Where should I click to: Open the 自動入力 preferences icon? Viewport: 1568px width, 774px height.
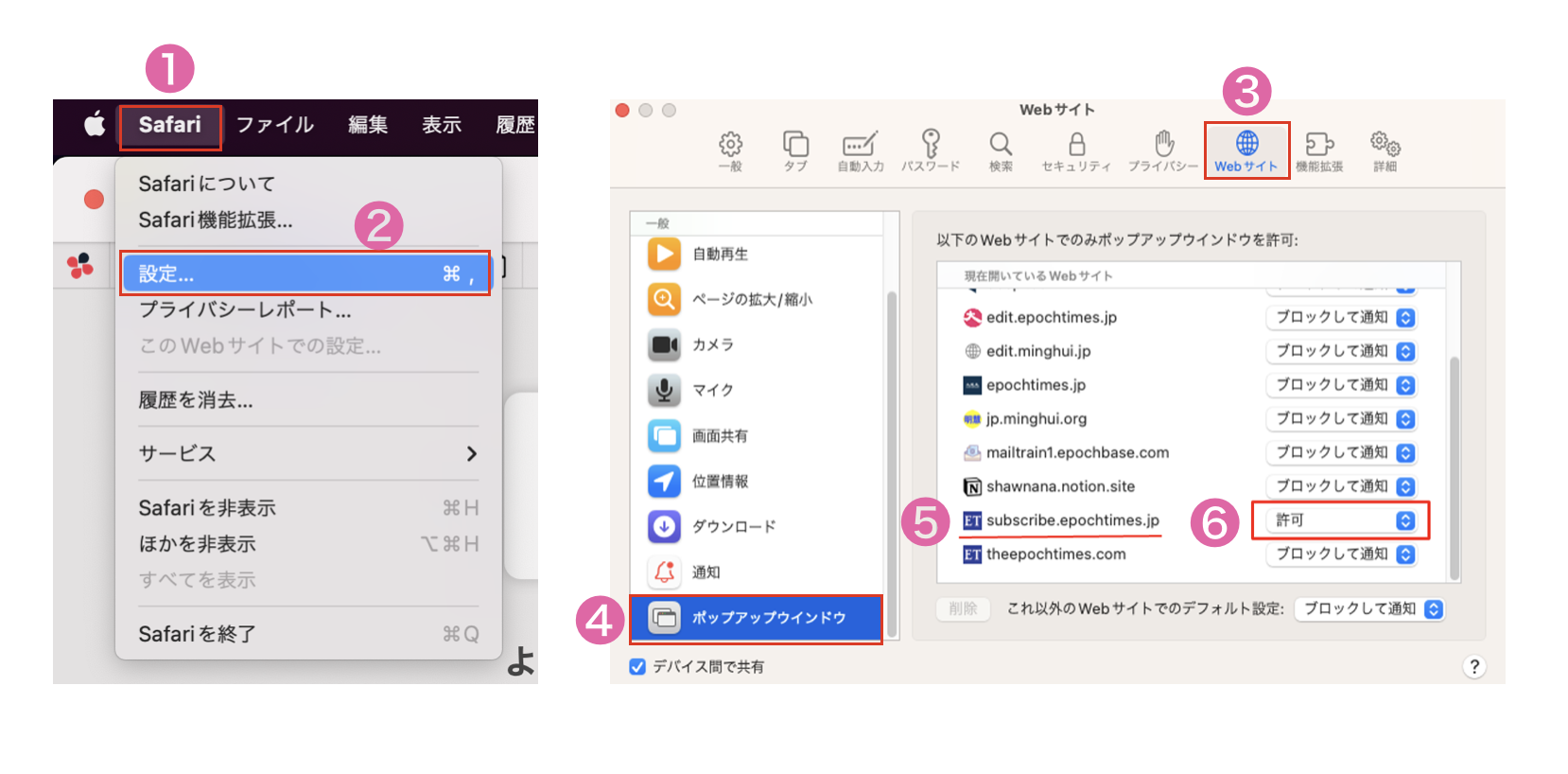tap(861, 151)
